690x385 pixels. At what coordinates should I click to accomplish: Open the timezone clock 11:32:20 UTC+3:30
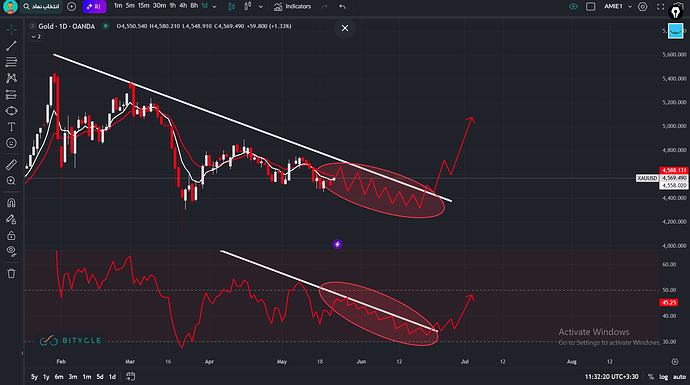coord(611,377)
